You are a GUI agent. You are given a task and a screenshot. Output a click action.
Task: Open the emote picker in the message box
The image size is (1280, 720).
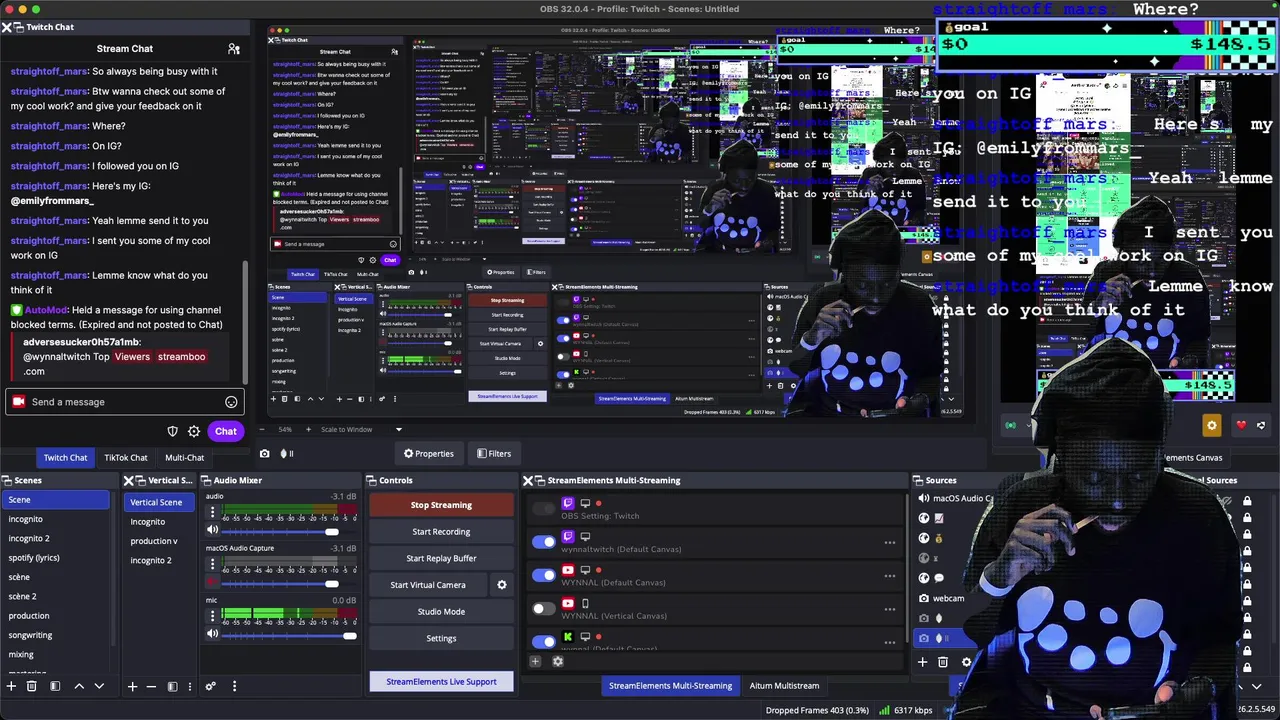[231, 402]
